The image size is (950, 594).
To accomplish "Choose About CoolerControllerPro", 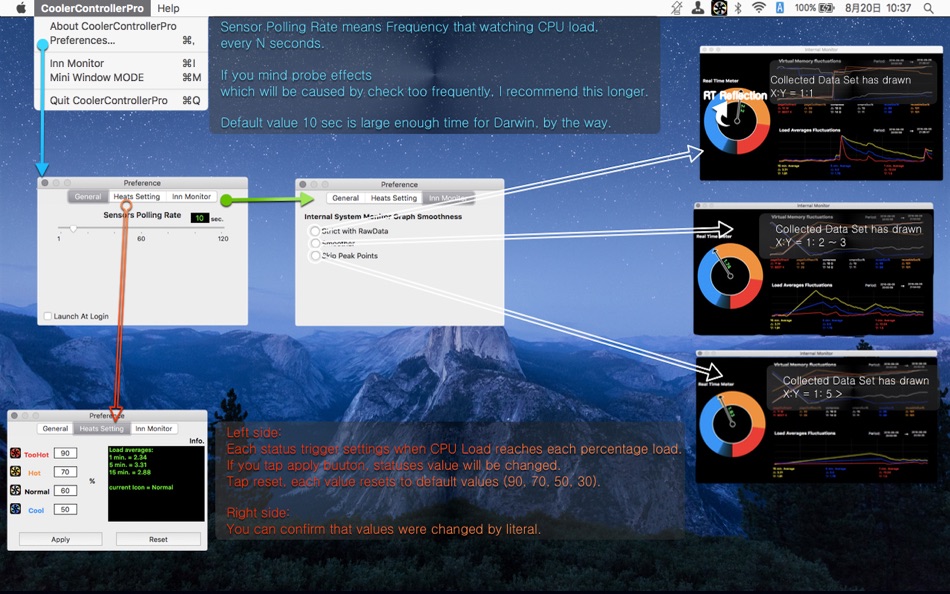I will (x=113, y=26).
